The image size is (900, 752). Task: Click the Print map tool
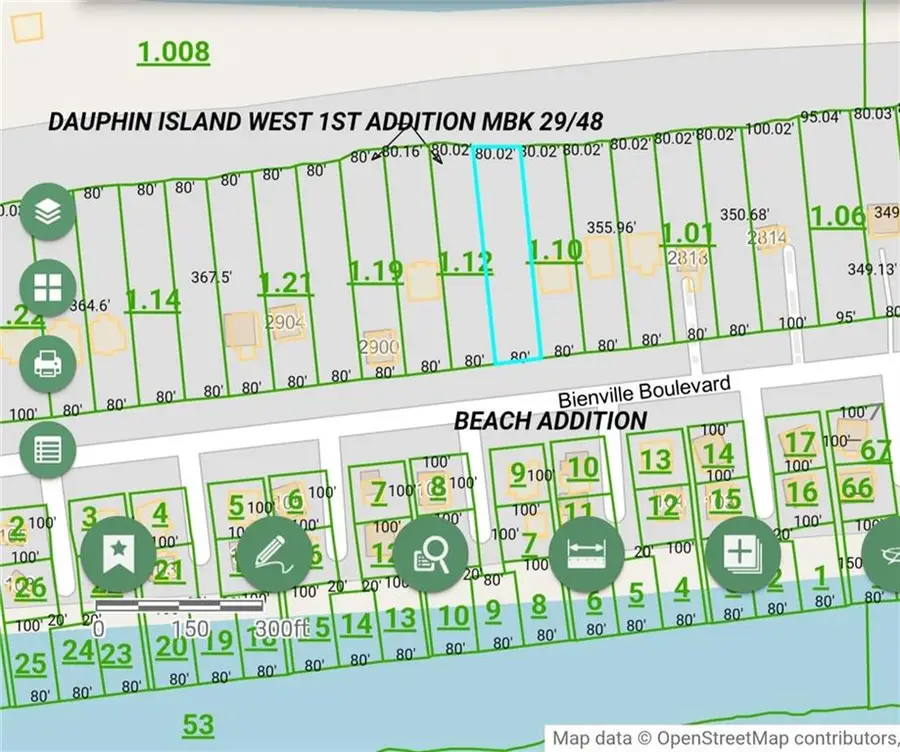click(44, 363)
